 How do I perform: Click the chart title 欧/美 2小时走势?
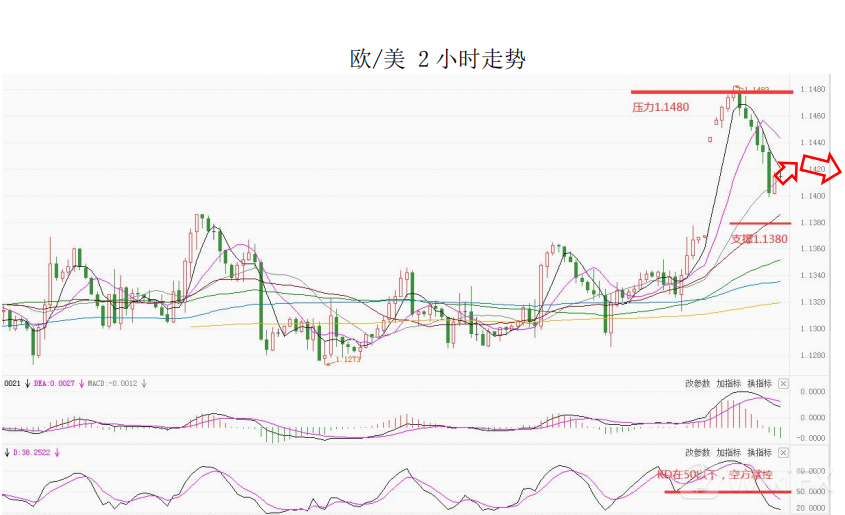tap(438, 59)
